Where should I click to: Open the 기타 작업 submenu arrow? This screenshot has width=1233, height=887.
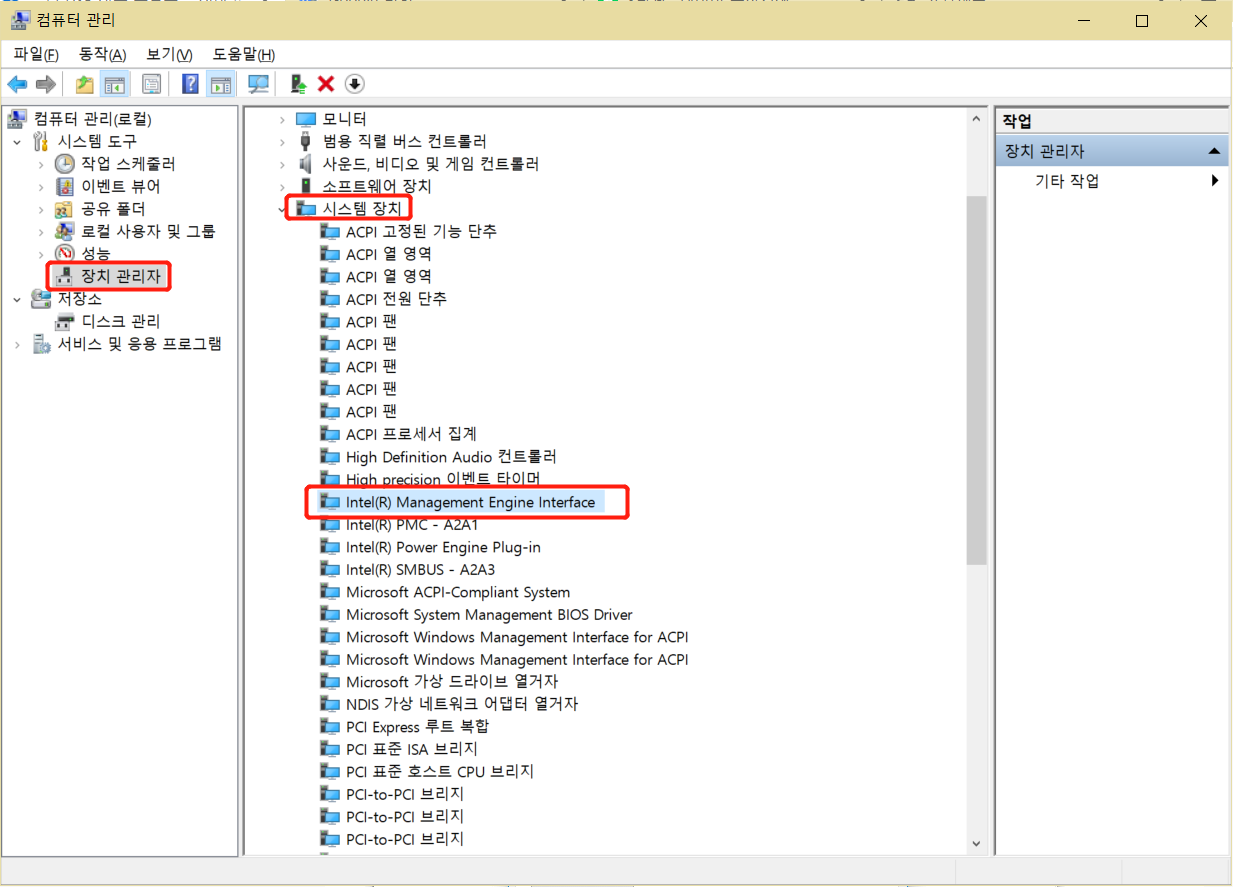[1215, 181]
